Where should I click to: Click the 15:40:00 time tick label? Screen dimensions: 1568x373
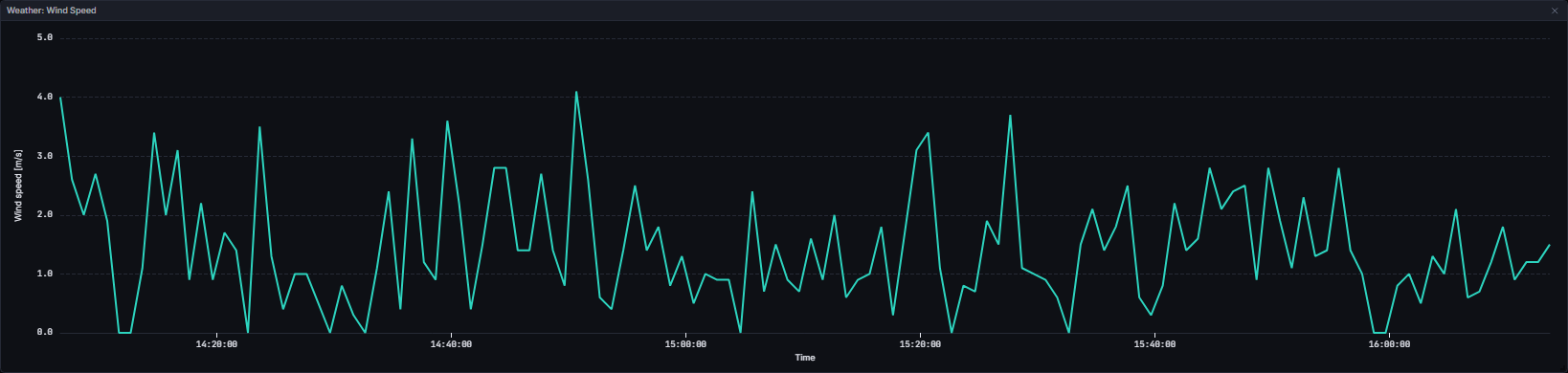(1154, 344)
